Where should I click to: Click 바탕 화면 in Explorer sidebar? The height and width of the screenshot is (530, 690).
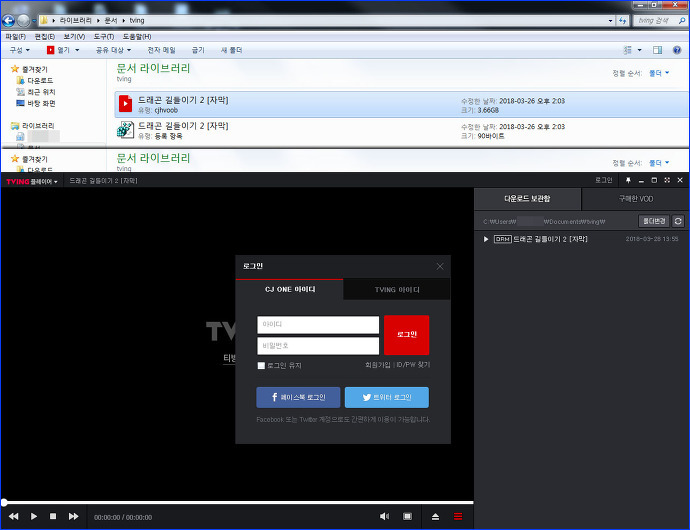click(x=41, y=103)
